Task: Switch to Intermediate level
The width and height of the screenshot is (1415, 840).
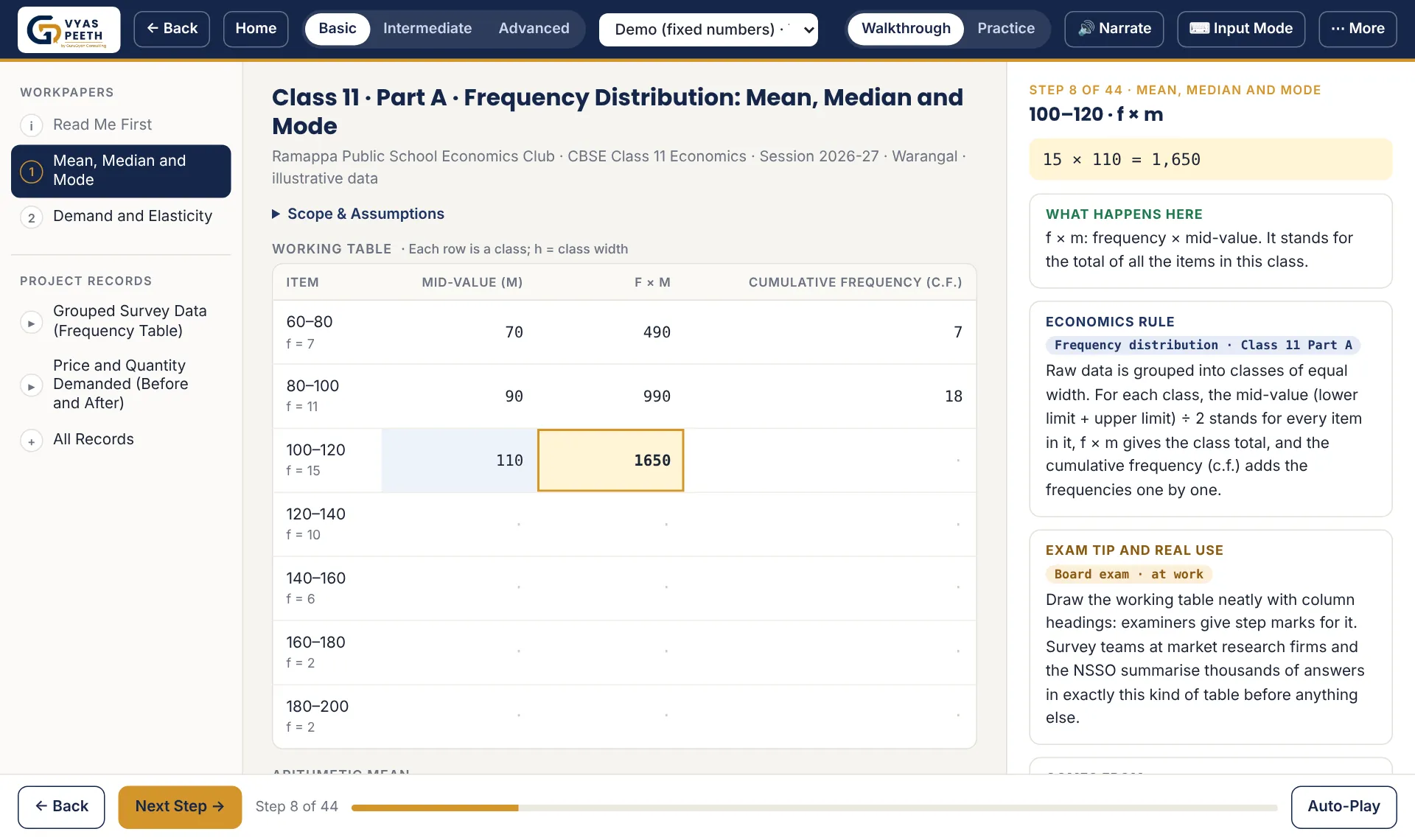Action: [x=427, y=29]
